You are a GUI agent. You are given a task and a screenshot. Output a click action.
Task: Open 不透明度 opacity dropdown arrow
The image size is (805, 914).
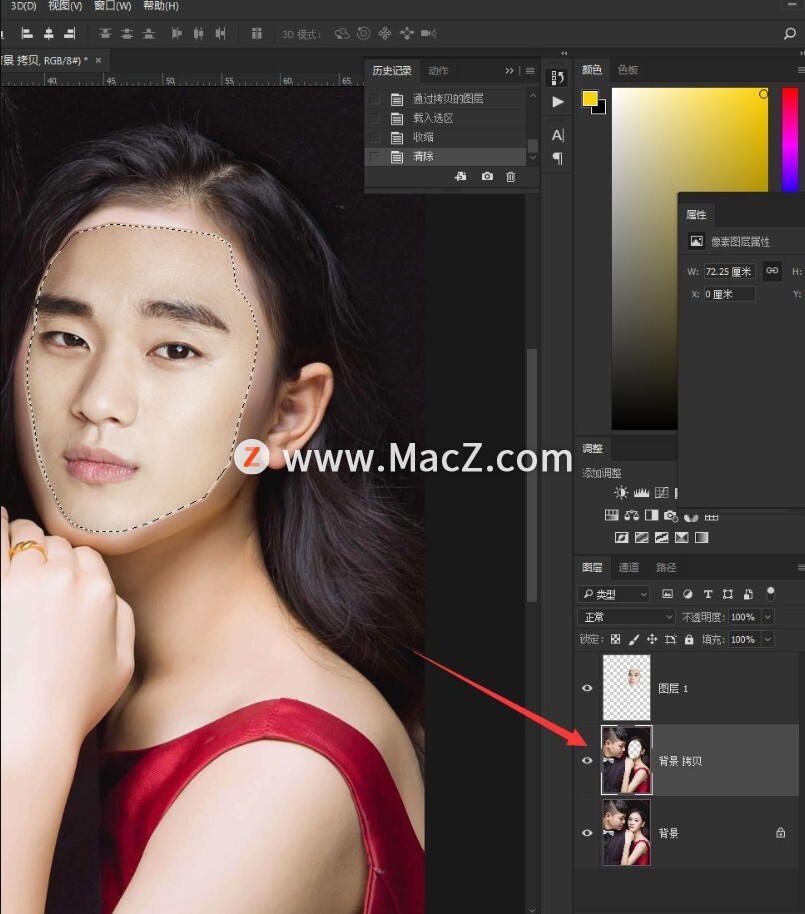768,617
